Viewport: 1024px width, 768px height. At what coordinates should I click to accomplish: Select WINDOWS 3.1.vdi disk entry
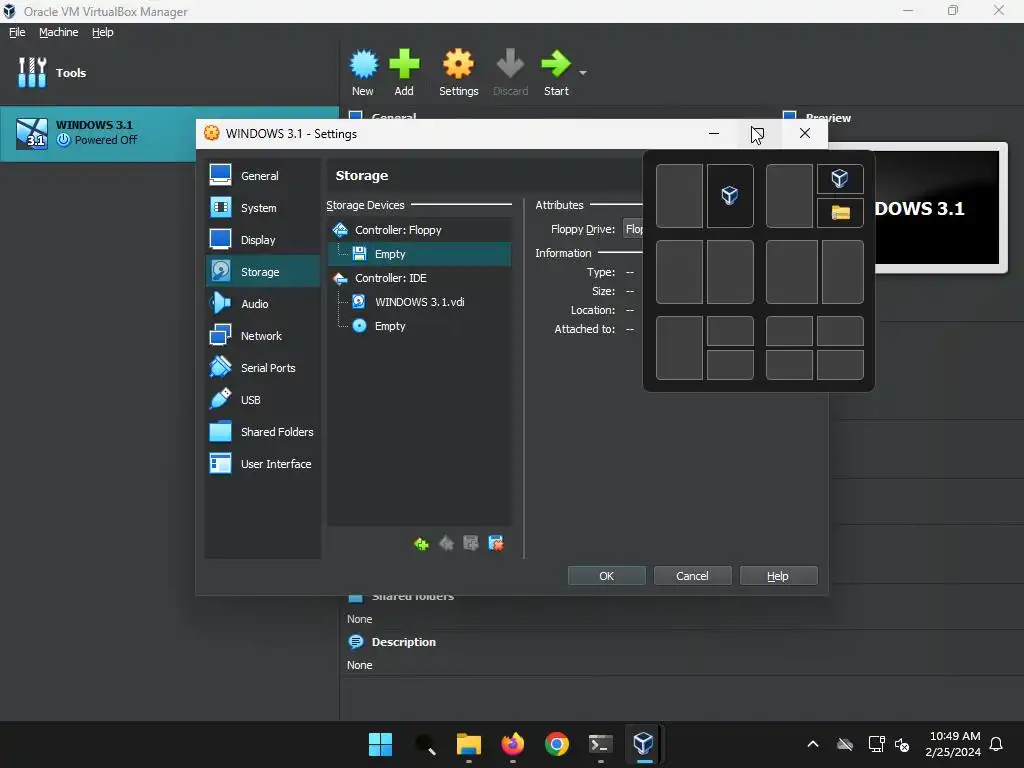[x=419, y=302]
